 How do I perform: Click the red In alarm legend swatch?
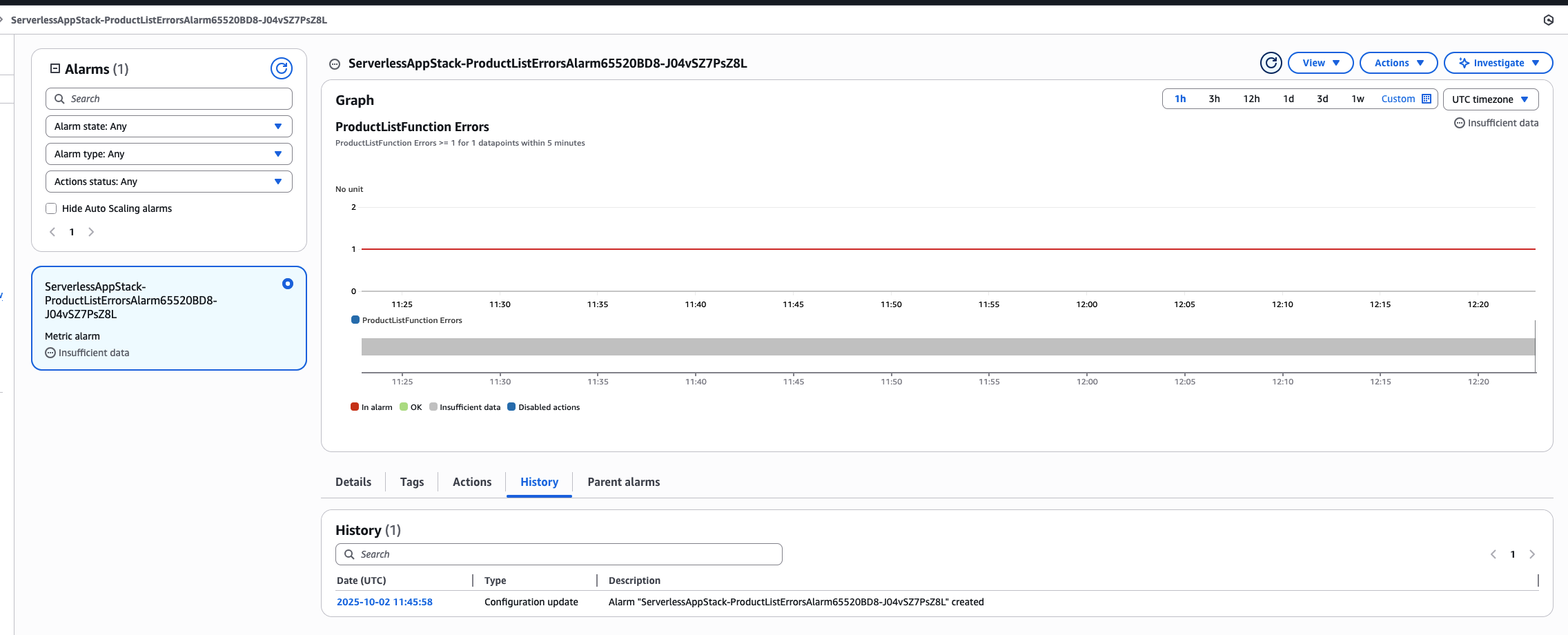pyautogui.click(x=355, y=407)
